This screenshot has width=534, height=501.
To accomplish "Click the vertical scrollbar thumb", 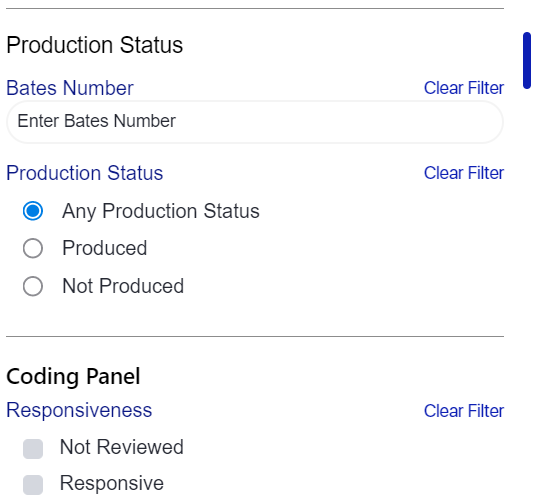I will 527,61.
